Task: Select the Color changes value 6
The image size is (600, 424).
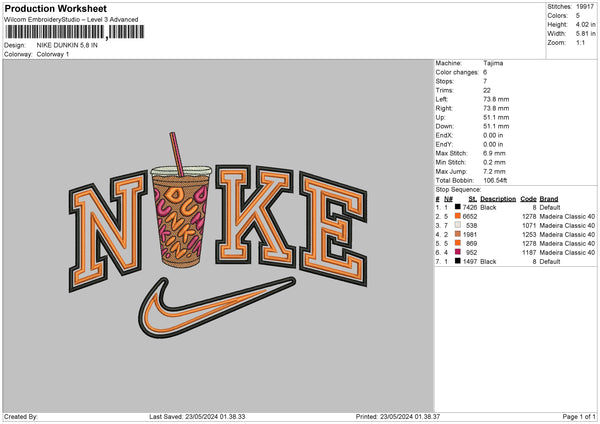Action: (x=485, y=72)
